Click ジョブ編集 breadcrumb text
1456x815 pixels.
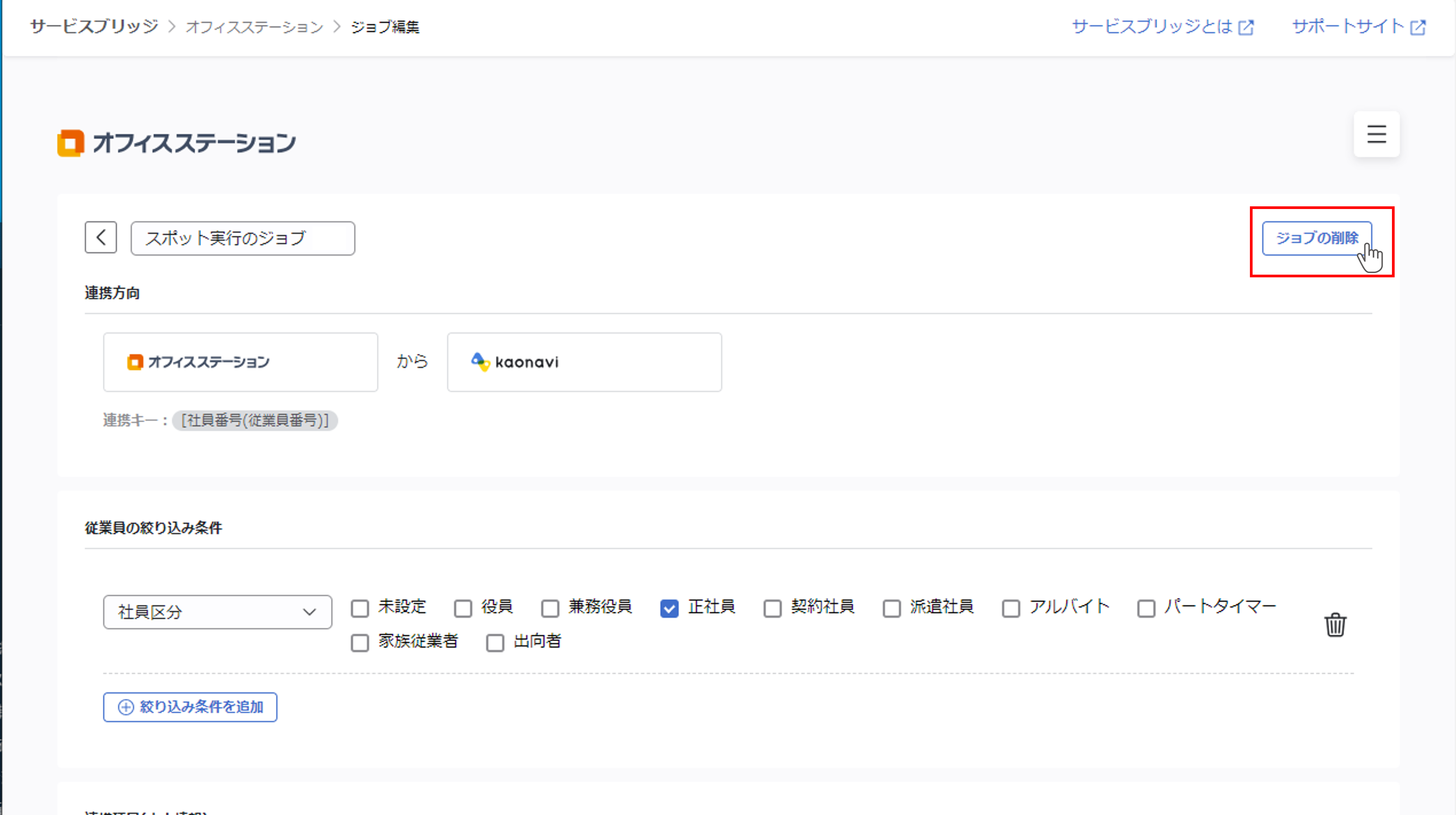[385, 27]
